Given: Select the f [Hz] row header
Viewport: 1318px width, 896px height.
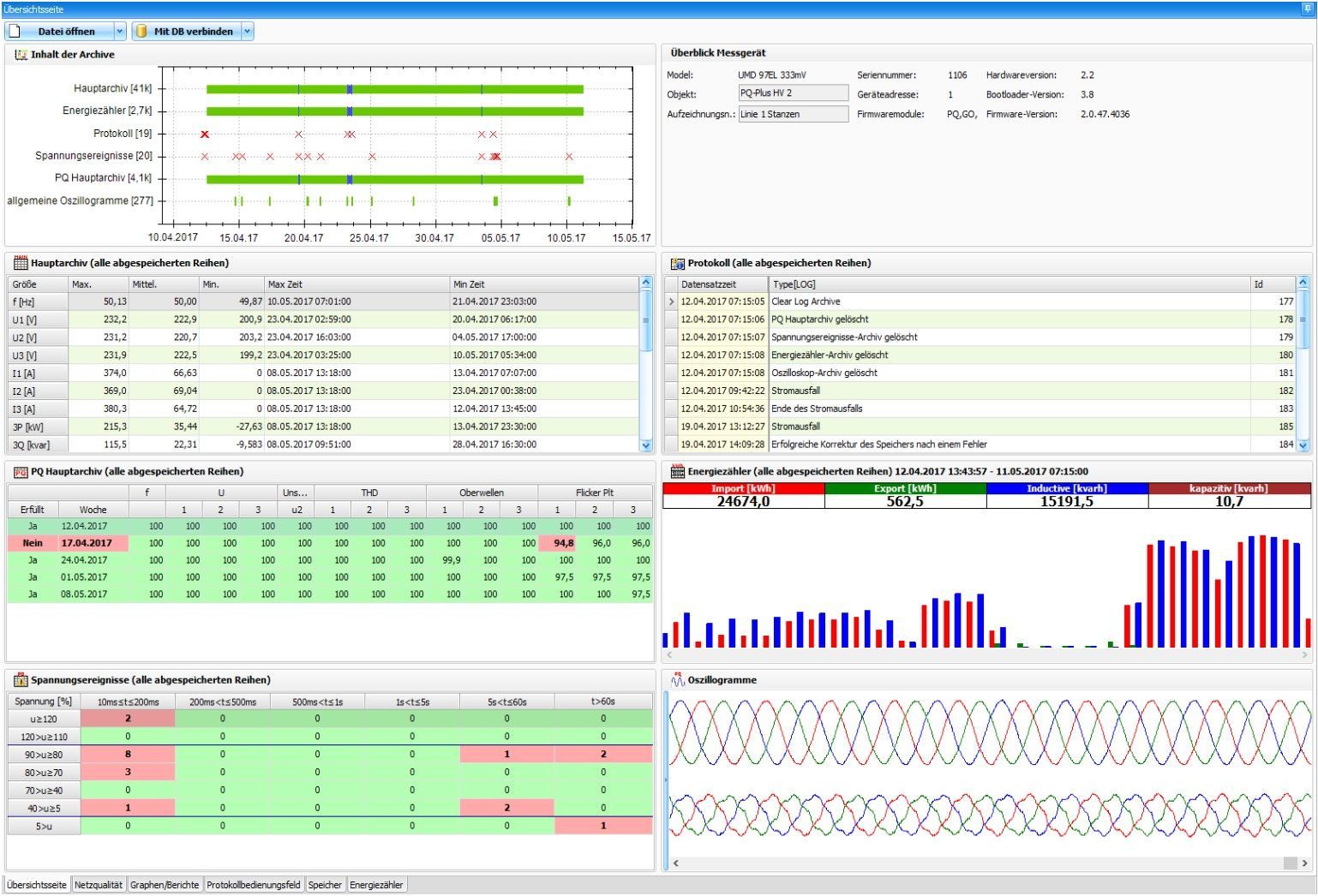Looking at the screenshot, I should click(38, 302).
